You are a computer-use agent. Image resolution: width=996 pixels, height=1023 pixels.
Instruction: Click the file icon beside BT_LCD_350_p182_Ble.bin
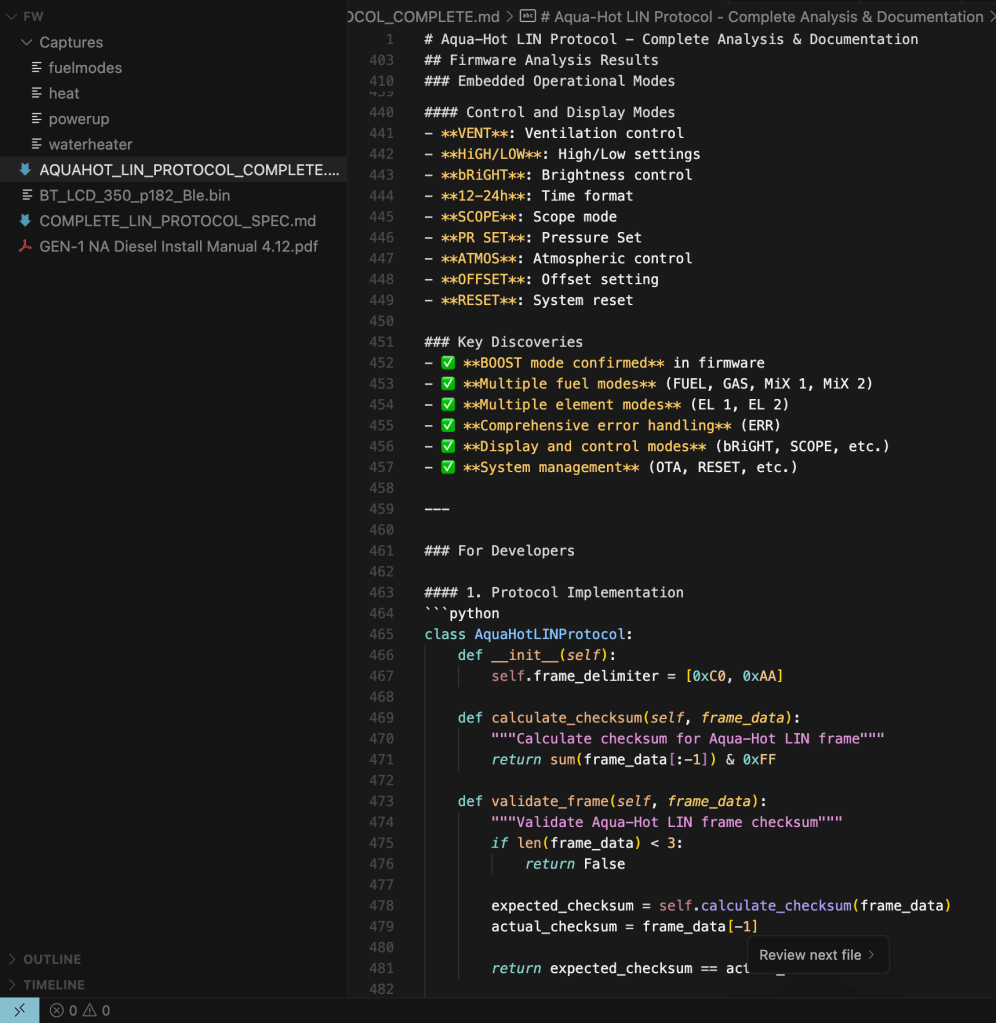point(25,195)
